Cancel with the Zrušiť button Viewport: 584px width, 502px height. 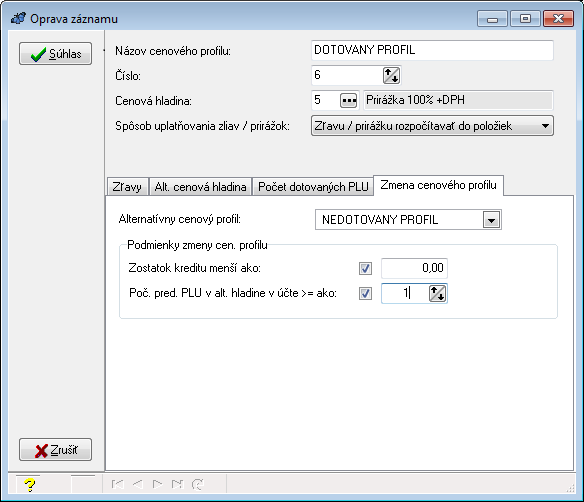tap(55, 449)
